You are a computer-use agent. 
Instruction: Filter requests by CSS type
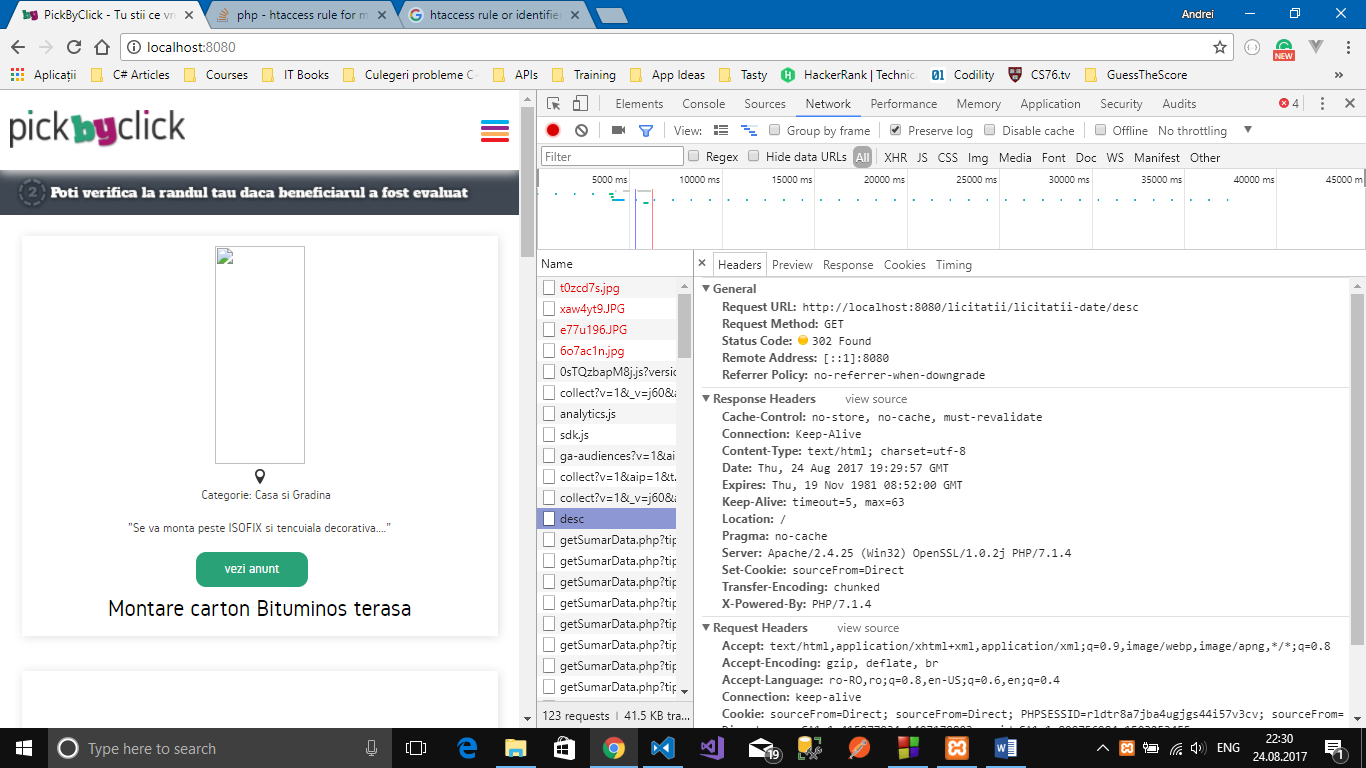tap(947, 157)
